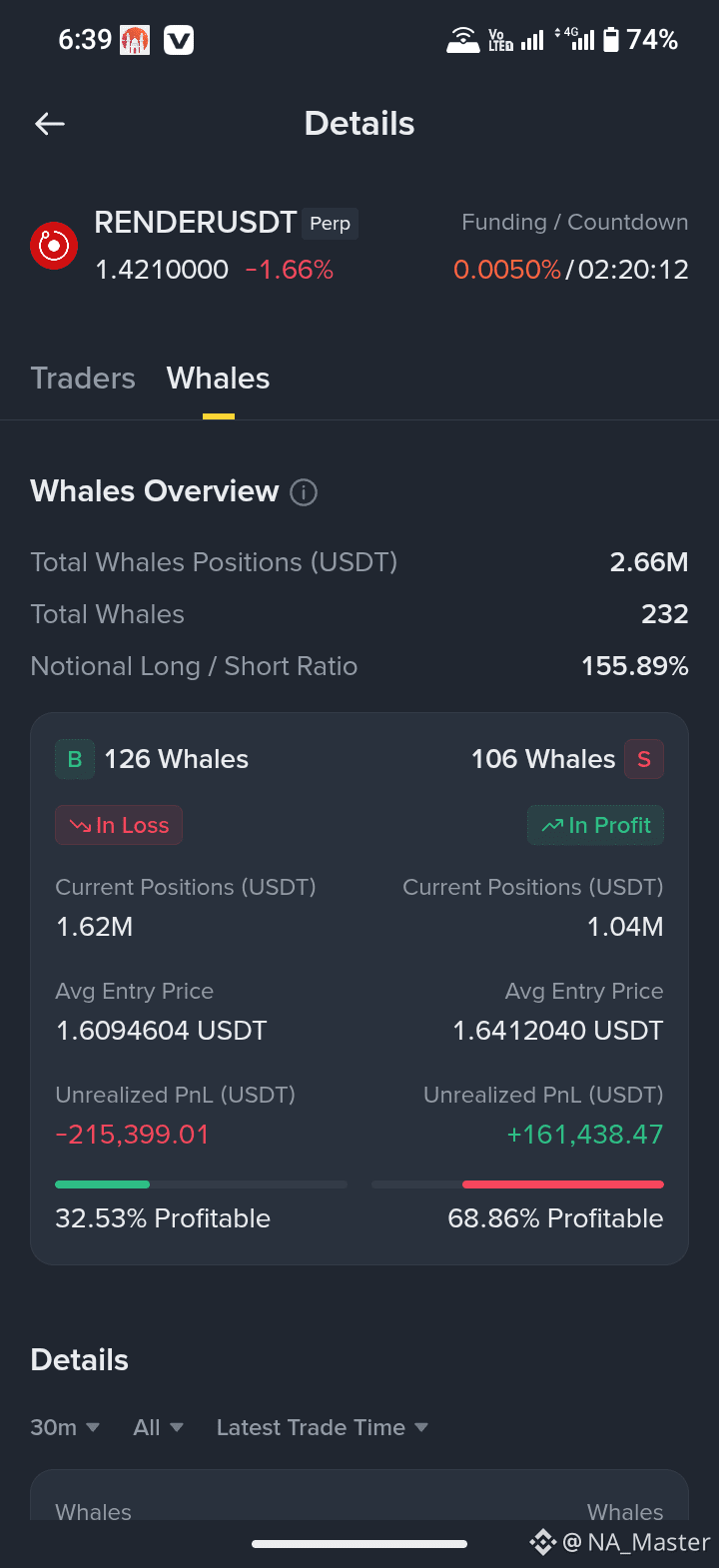Tap the Perp contract label
The width and height of the screenshot is (719, 1568).
(x=331, y=224)
